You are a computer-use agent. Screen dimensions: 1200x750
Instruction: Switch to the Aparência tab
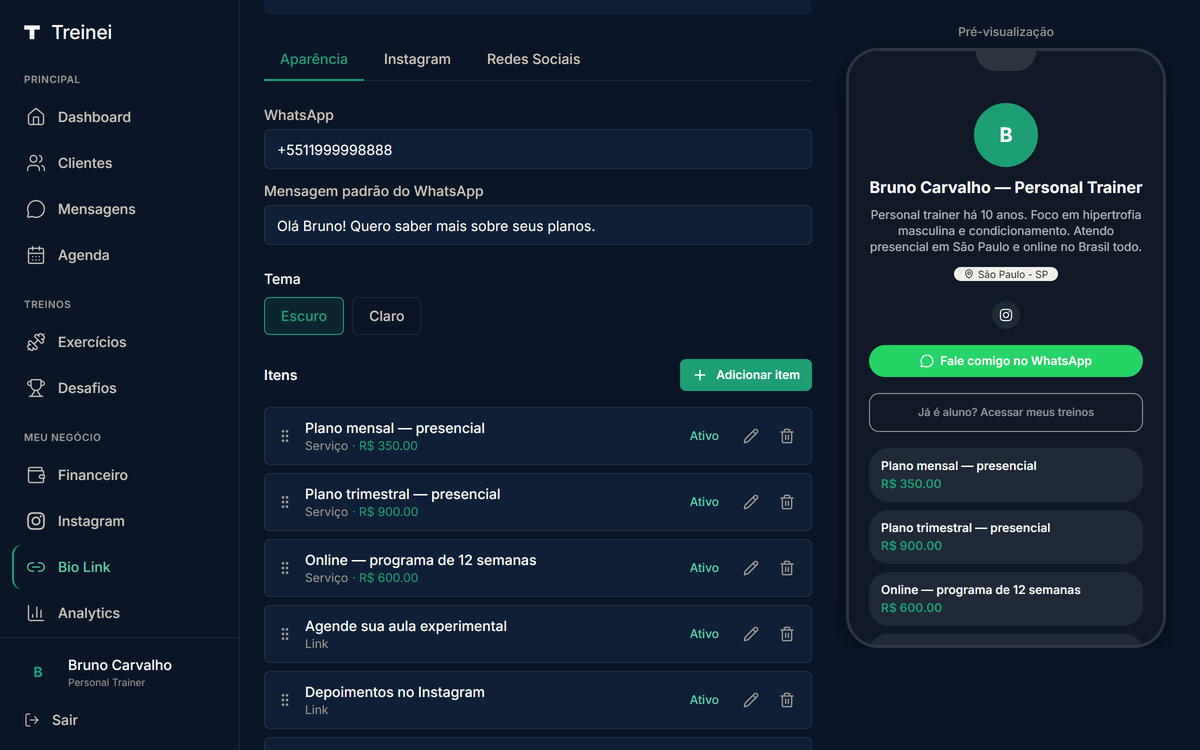[314, 59]
